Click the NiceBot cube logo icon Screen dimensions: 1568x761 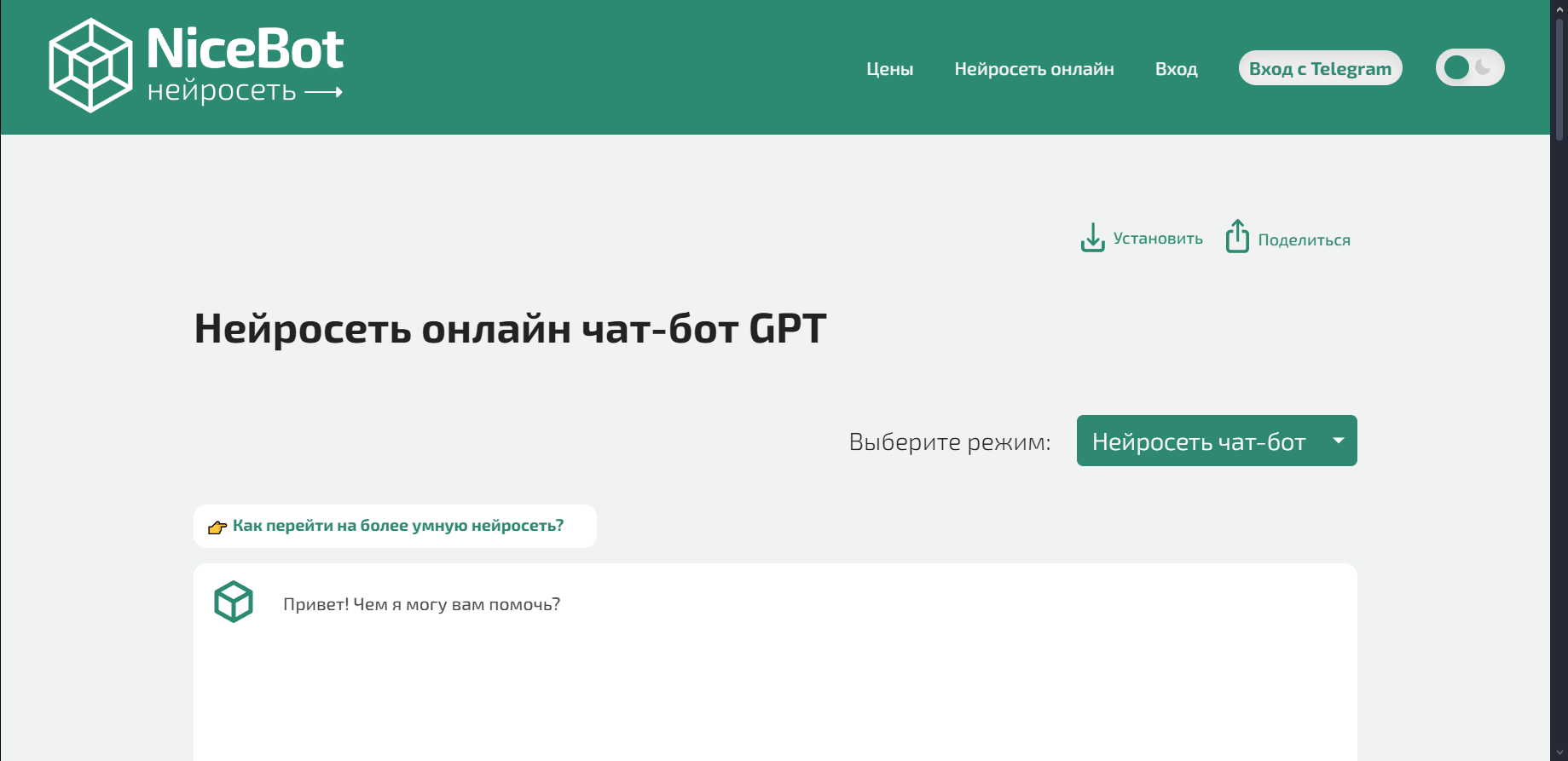(x=90, y=66)
